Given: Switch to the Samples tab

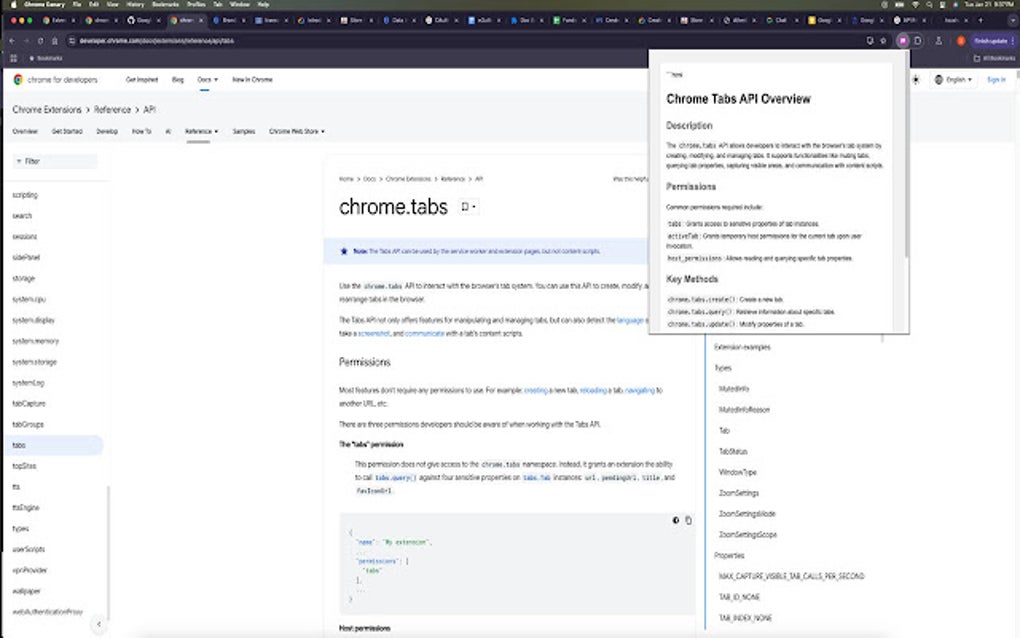Looking at the screenshot, I should point(244,131).
